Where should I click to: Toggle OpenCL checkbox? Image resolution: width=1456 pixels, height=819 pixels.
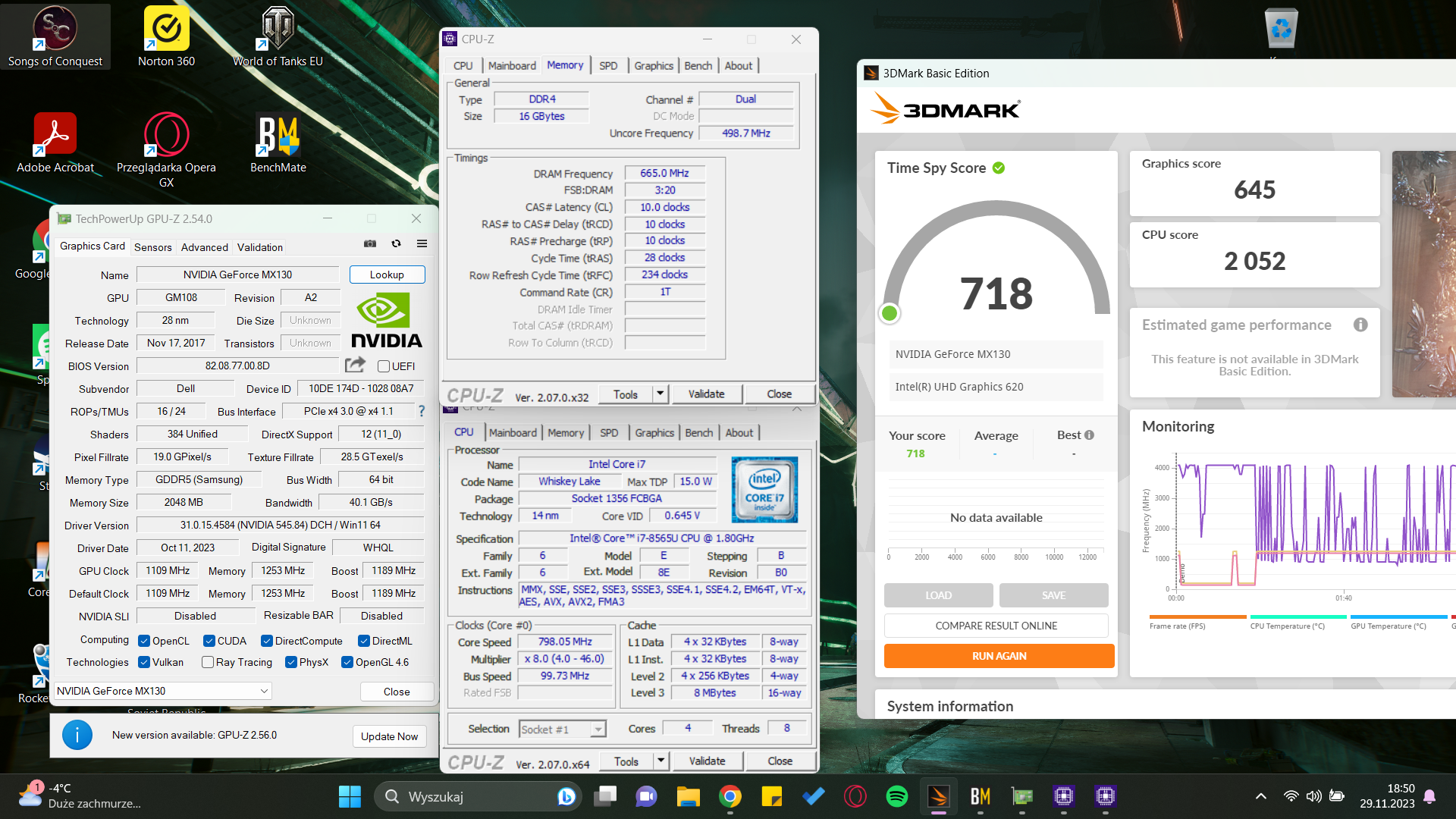point(144,641)
